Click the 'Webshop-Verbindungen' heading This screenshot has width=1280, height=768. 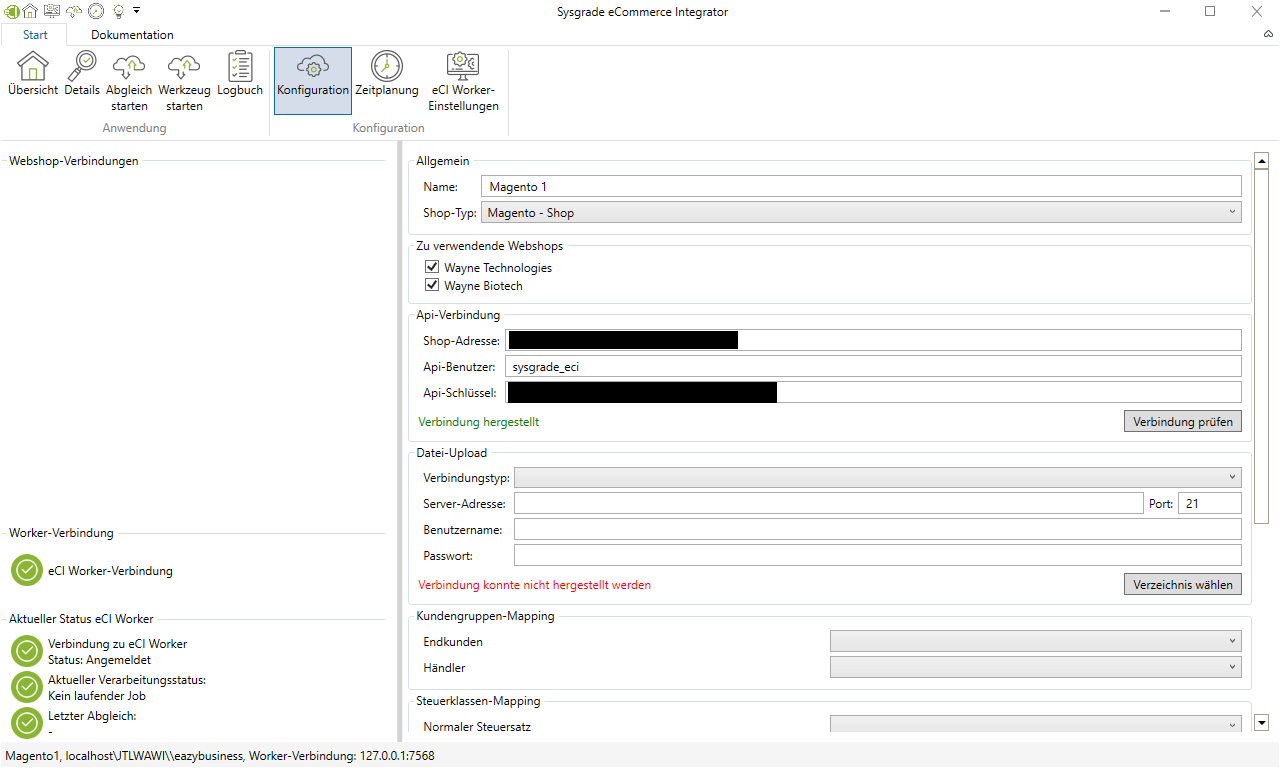tap(74, 160)
